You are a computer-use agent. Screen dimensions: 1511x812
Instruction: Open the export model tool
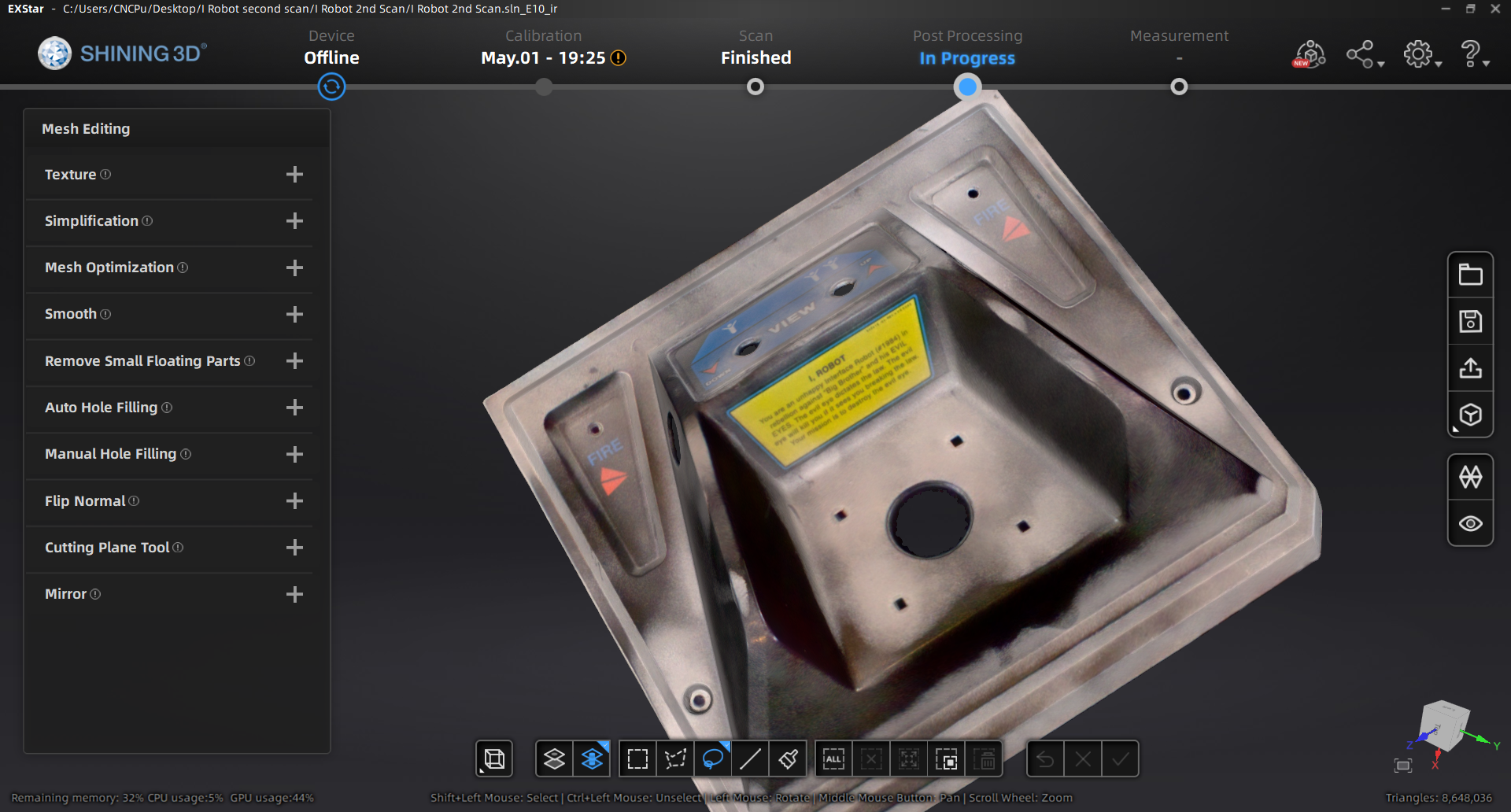(x=1470, y=367)
